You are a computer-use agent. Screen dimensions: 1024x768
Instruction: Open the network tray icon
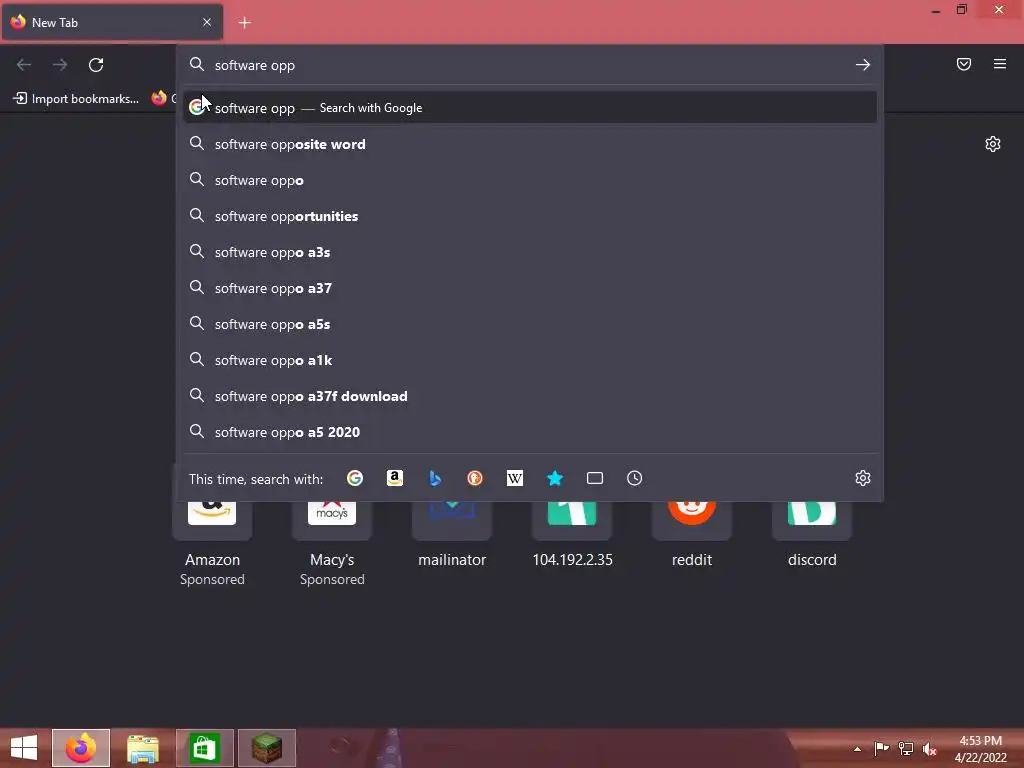[906, 749]
